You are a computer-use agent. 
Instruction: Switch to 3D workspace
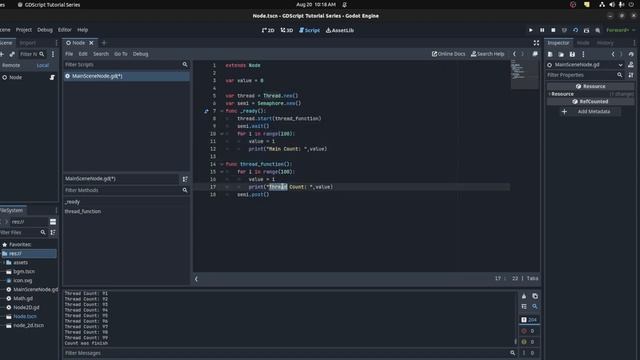click(287, 30)
